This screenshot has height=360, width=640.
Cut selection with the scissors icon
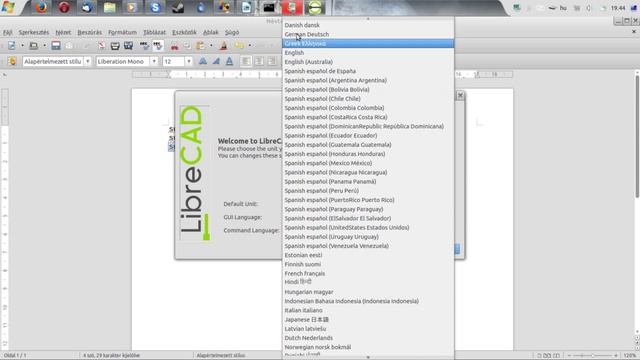pos(174,46)
